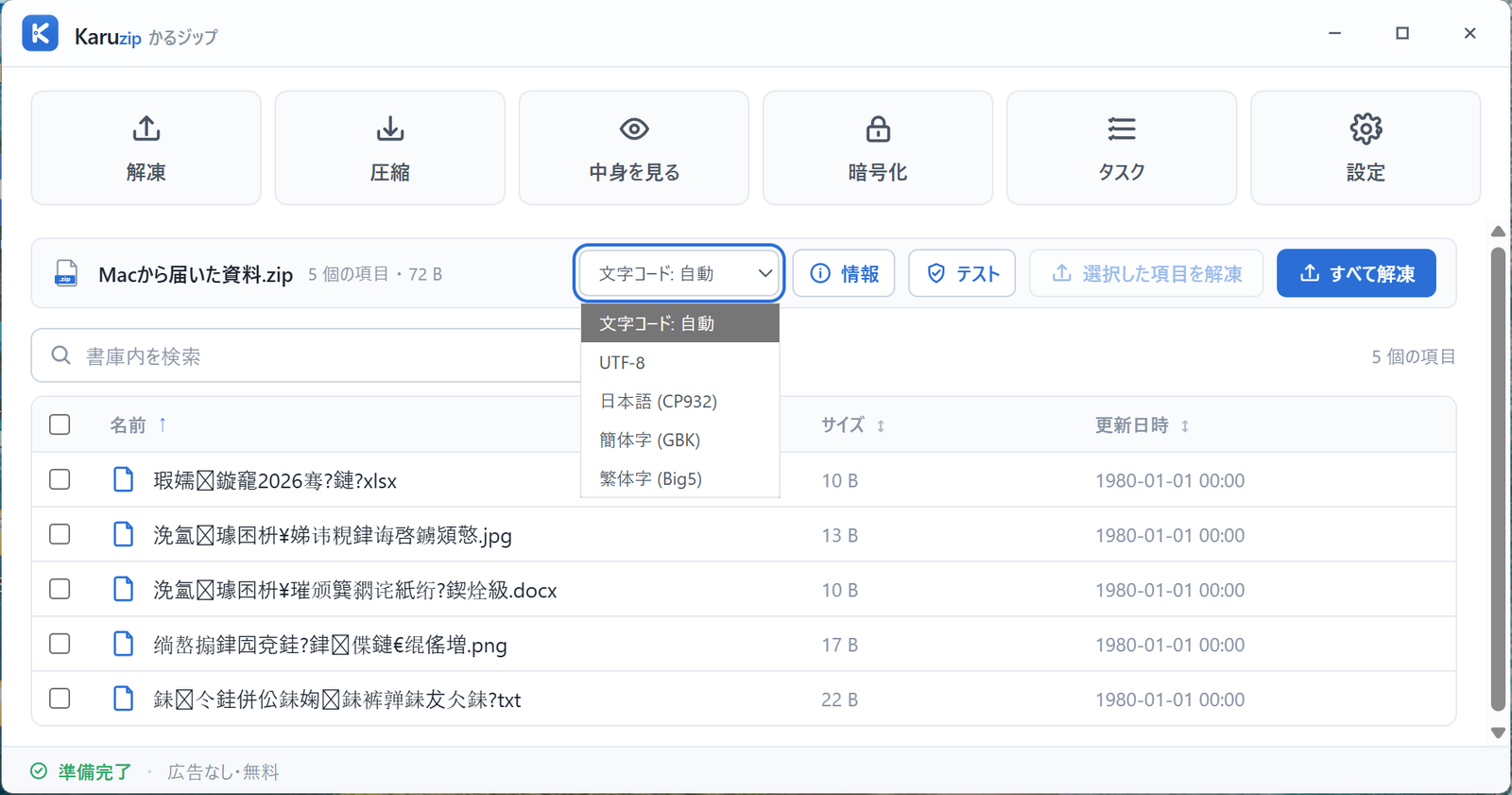Select the file name ending in .docx
1512x795 pixels.
pos(355,590)
